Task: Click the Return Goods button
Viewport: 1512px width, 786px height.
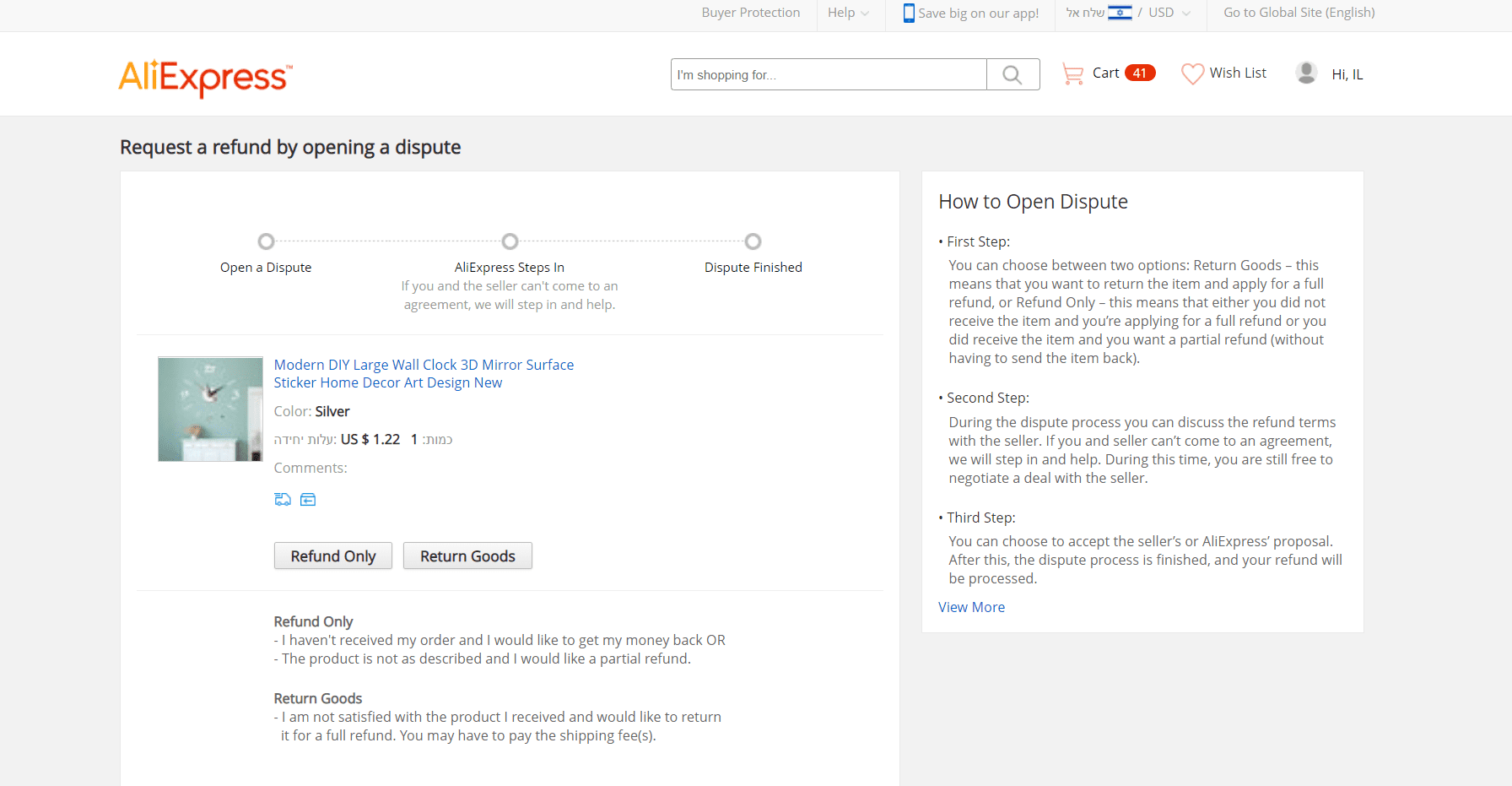Action: pos(467,556)
